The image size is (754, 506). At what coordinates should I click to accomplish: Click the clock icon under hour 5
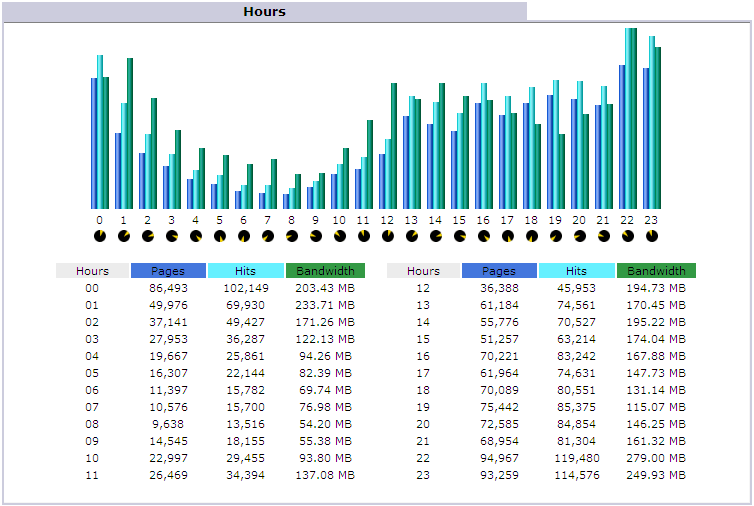pos(220,236)
